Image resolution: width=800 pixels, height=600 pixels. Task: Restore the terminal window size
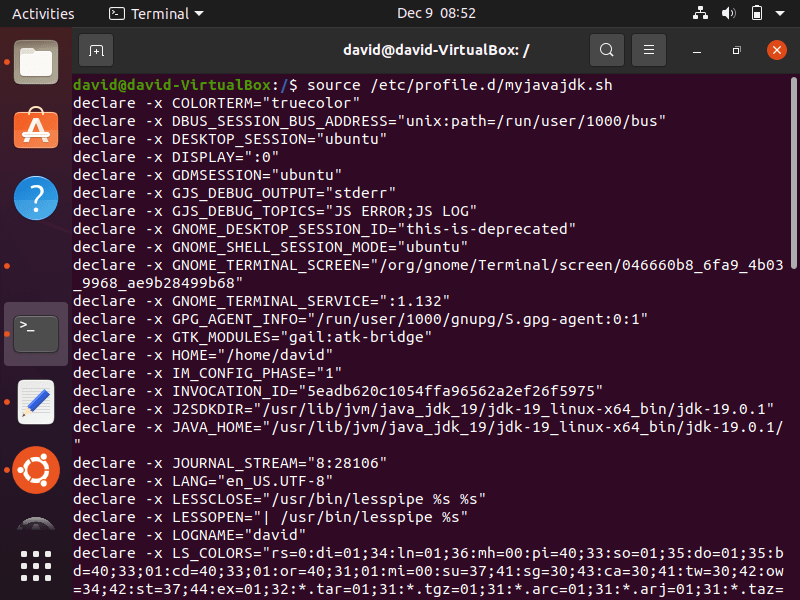736,49
